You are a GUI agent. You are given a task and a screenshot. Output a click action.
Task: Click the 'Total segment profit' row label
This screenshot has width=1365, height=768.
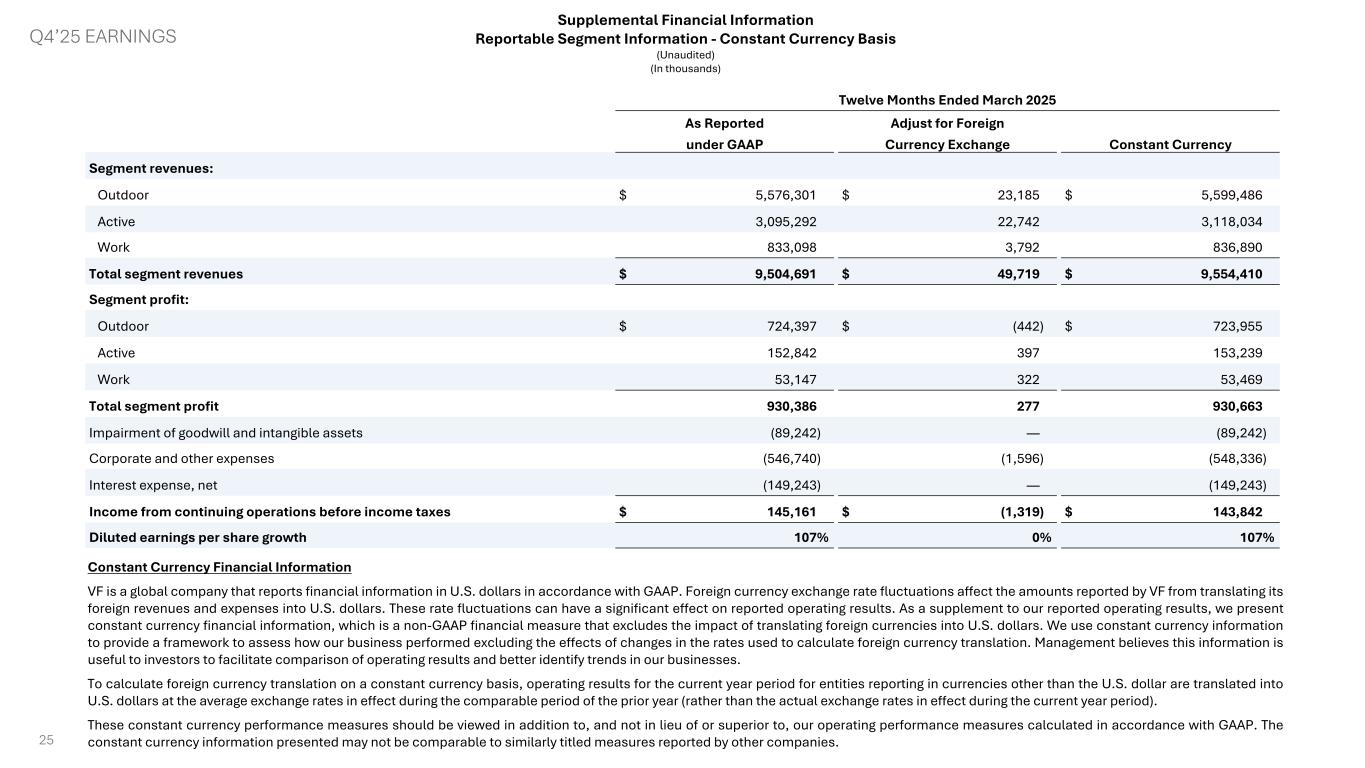(154, 406)
